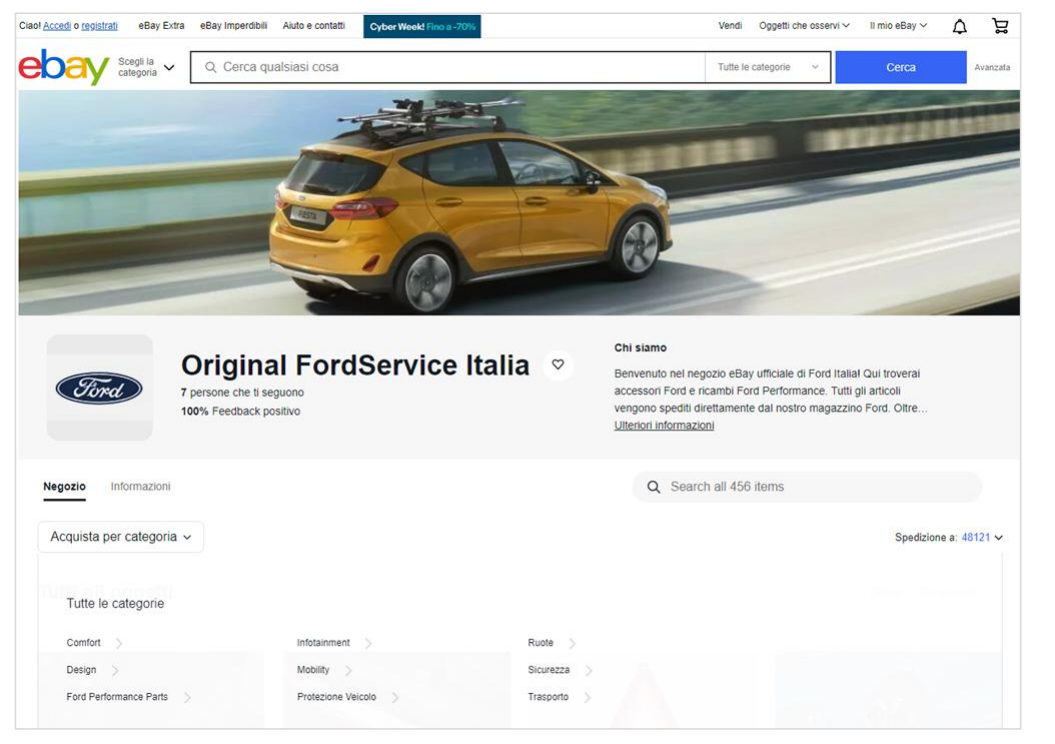The width and height of the screenshot is (1055, 744).
Task: Open the Cyber Week promo banner
Action: pos(422,27)
